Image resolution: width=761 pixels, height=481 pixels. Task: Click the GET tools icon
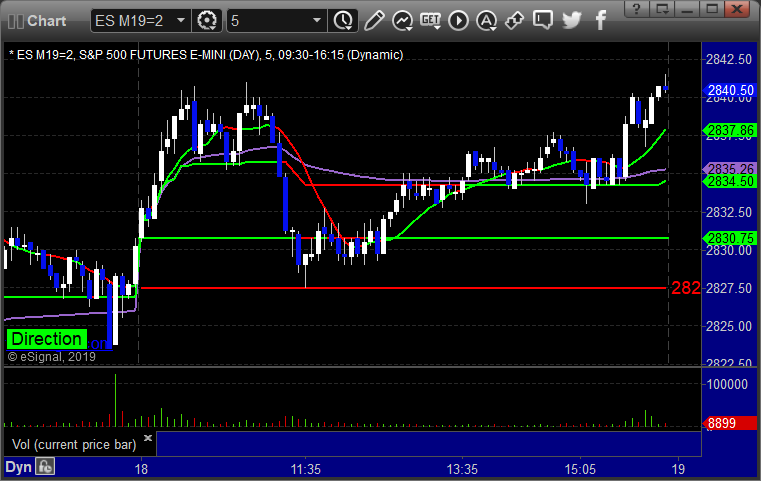click(430, 21)
